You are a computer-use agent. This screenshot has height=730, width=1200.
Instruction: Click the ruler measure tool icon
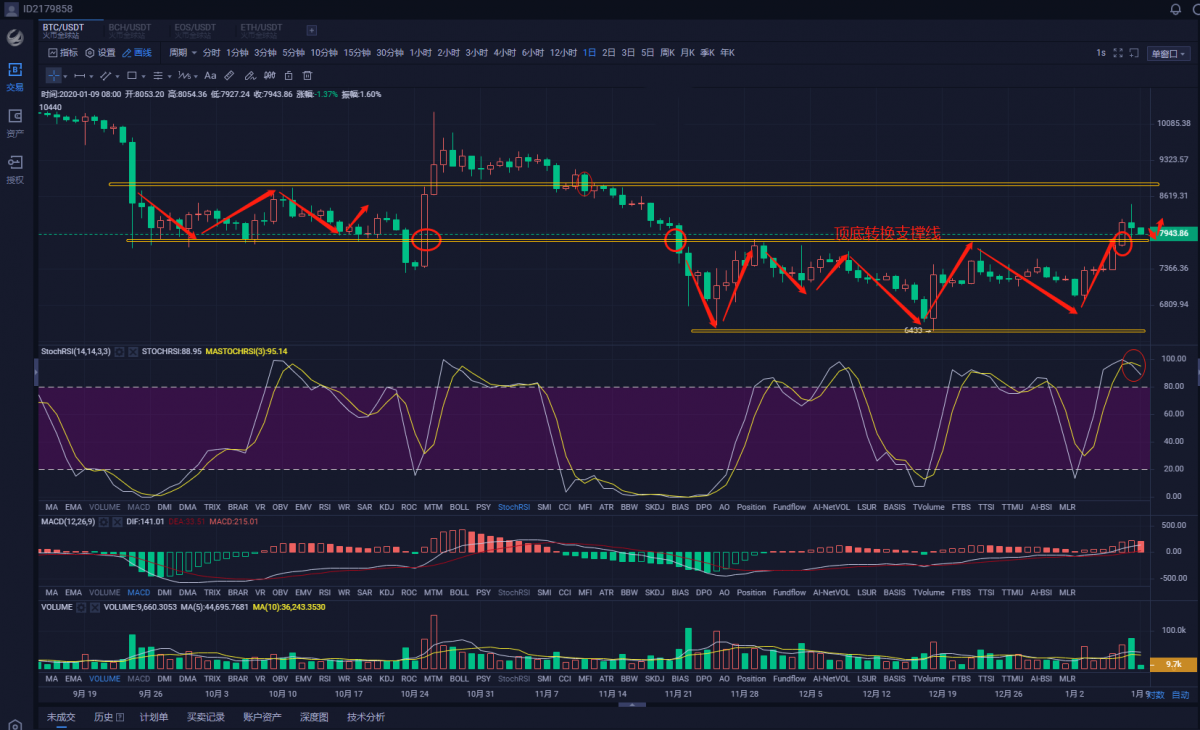coord(229,75)
